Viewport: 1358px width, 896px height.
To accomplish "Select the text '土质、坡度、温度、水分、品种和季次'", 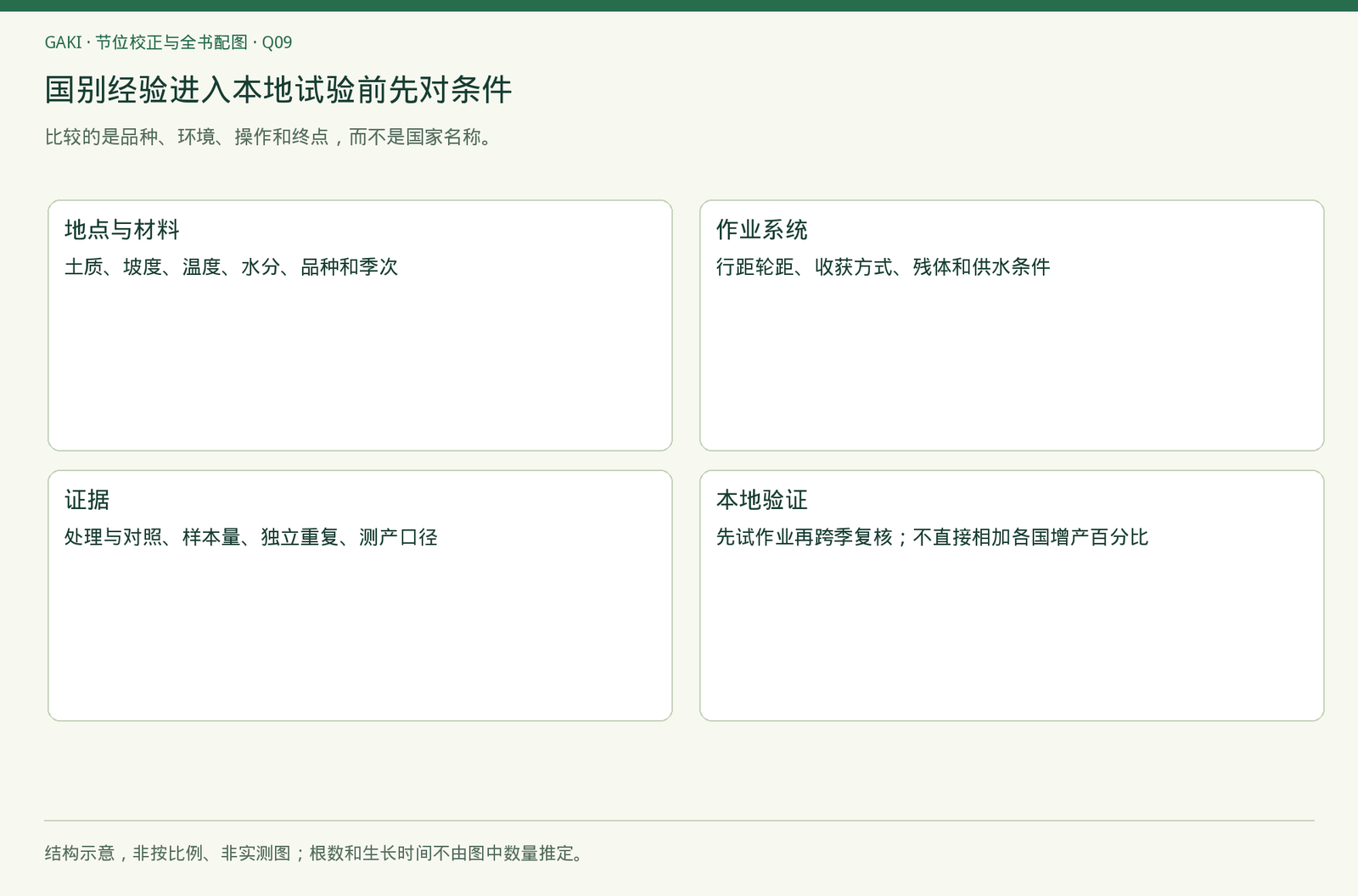I will click(x=231, y=267).
